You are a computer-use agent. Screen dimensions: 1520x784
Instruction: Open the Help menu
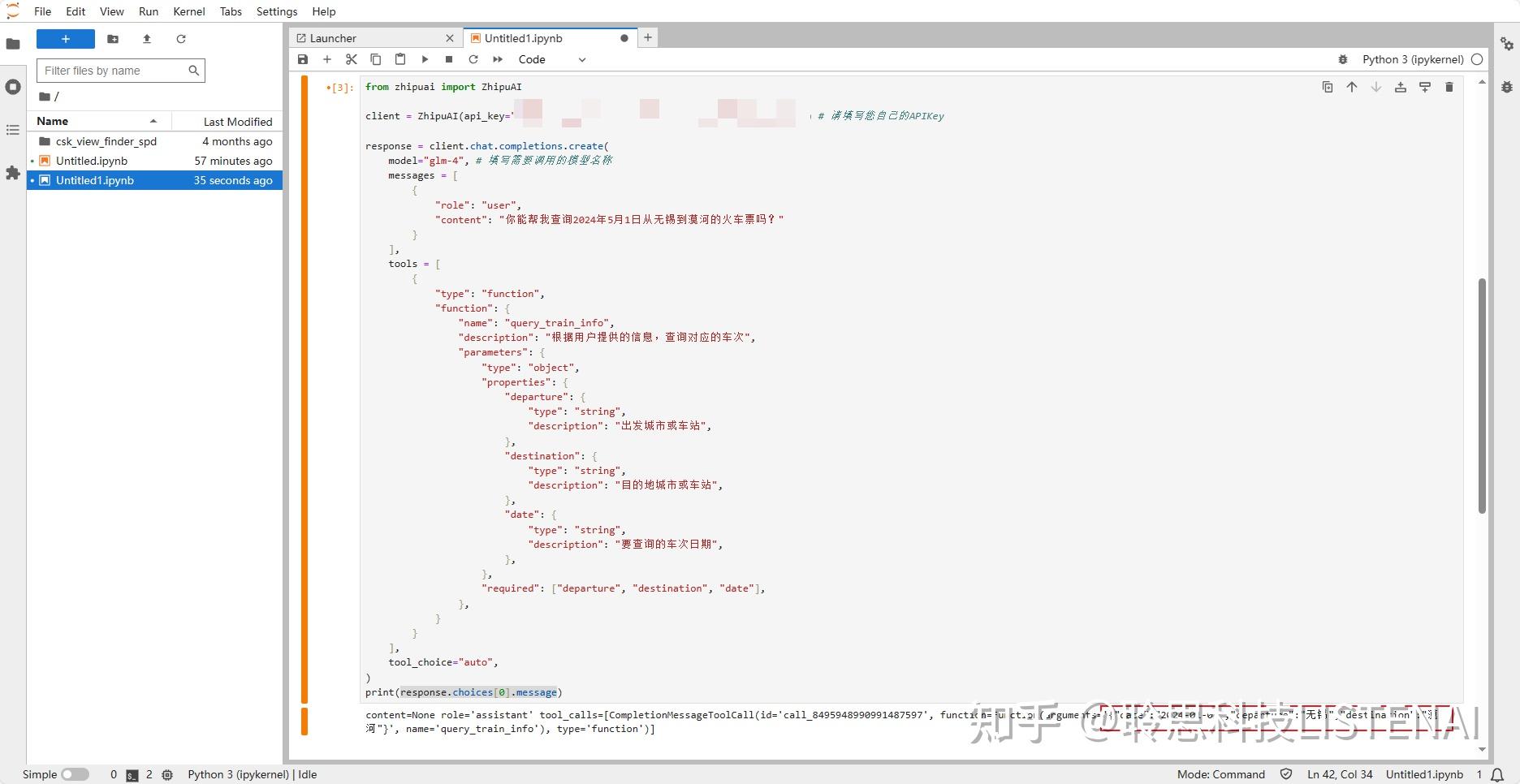pos(324,11)
